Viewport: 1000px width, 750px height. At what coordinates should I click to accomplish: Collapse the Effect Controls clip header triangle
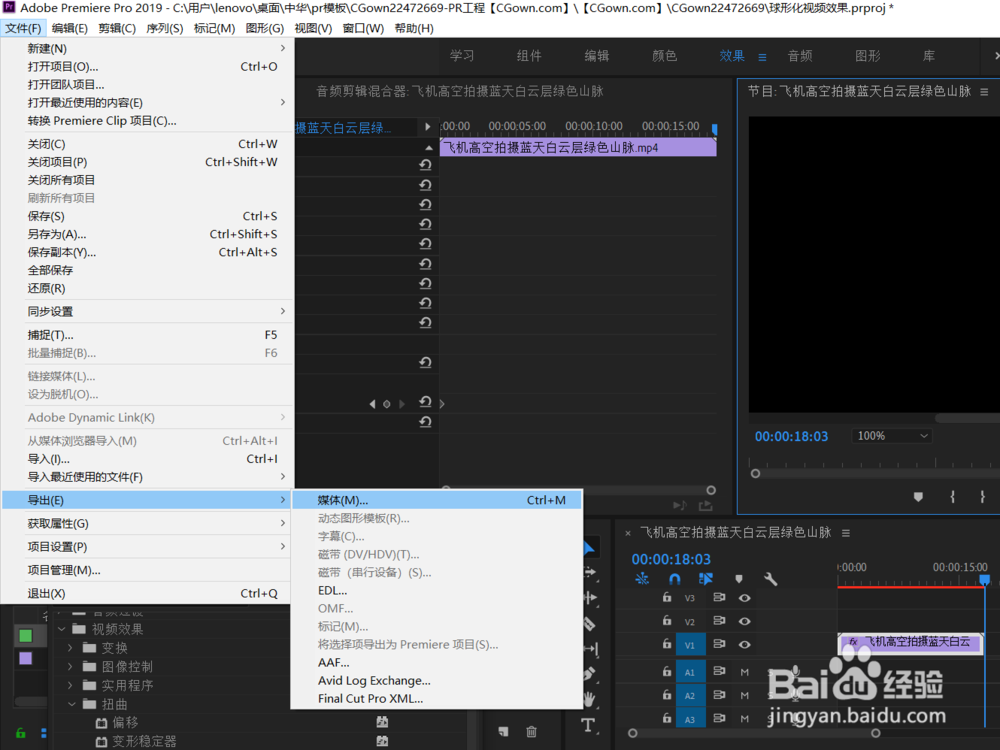click(429, 148)
